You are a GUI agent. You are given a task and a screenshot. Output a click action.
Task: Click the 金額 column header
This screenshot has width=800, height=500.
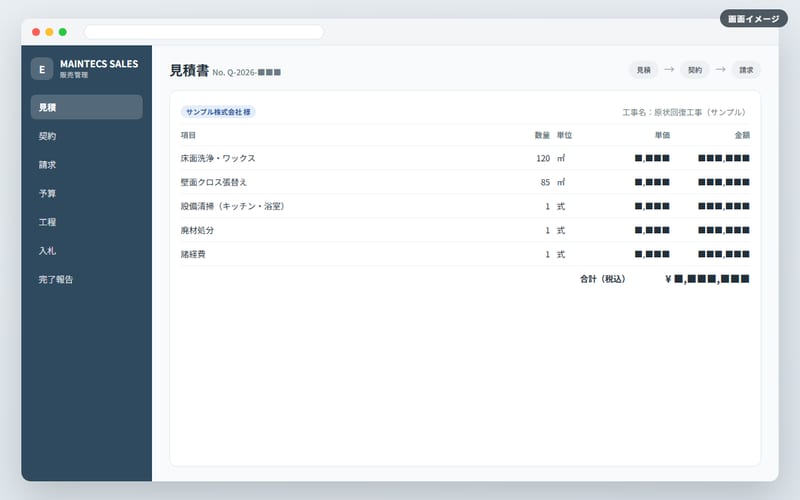pyautogui.click(x=742, y=135)
